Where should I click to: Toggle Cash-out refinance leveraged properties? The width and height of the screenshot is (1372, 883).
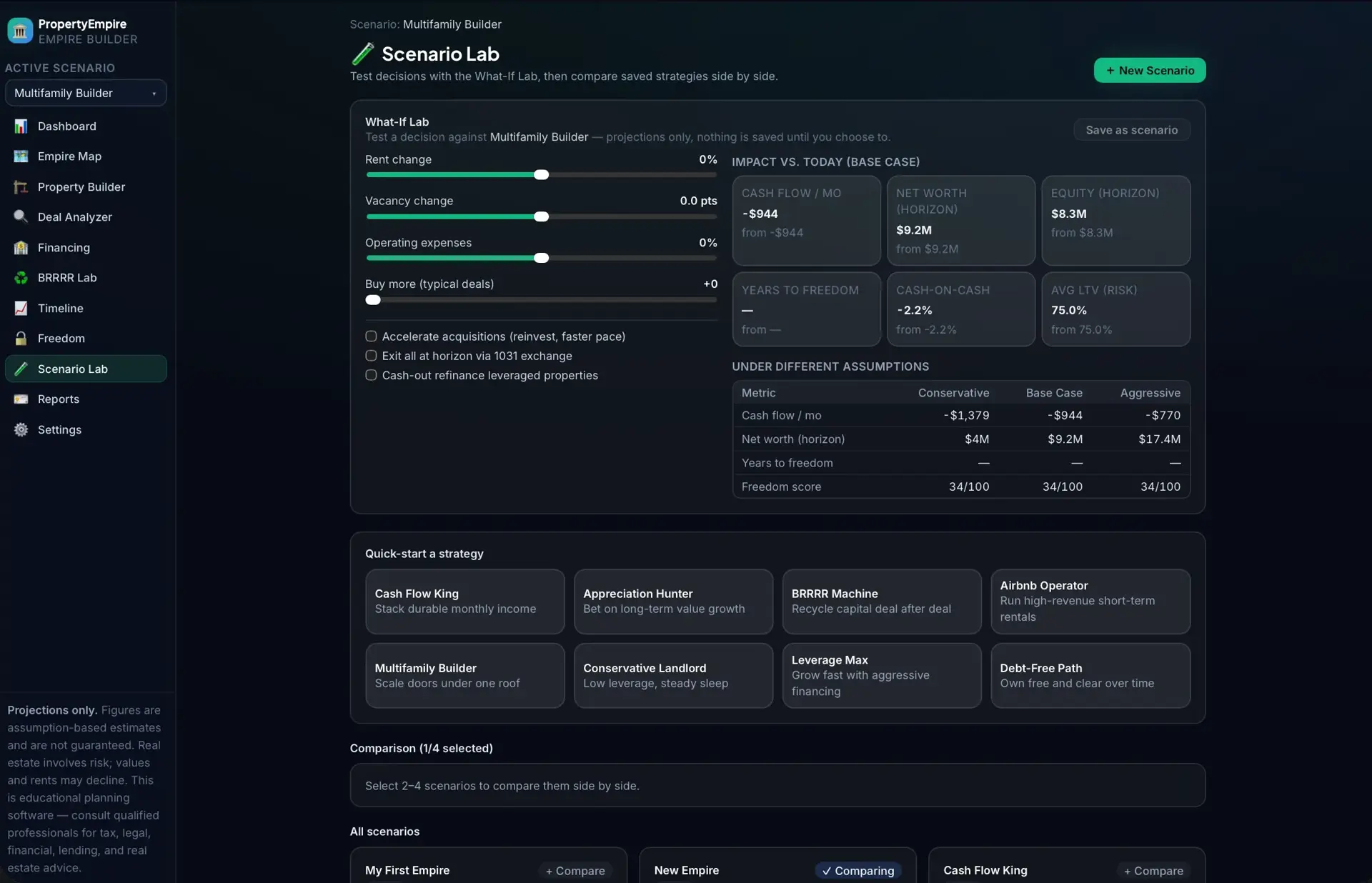[x=371, y=375]
